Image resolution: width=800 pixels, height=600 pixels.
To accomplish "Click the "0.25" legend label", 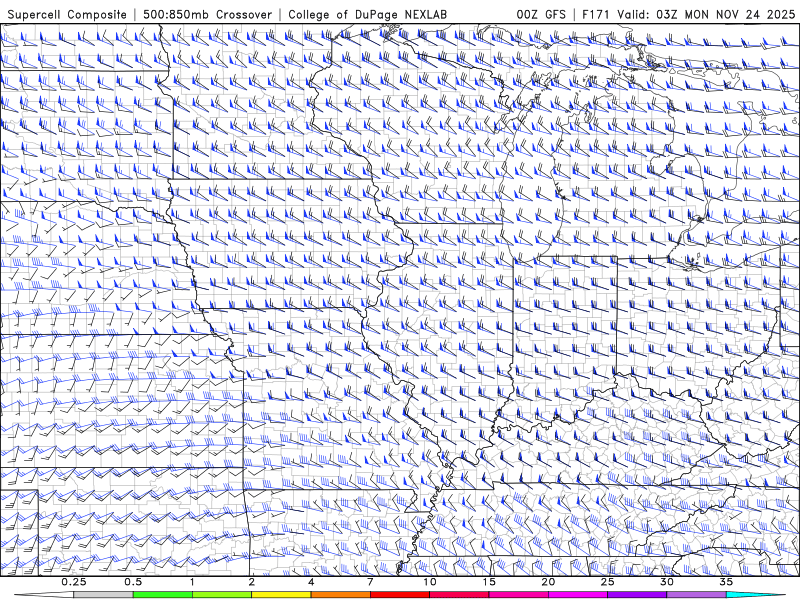I will 74,582.
